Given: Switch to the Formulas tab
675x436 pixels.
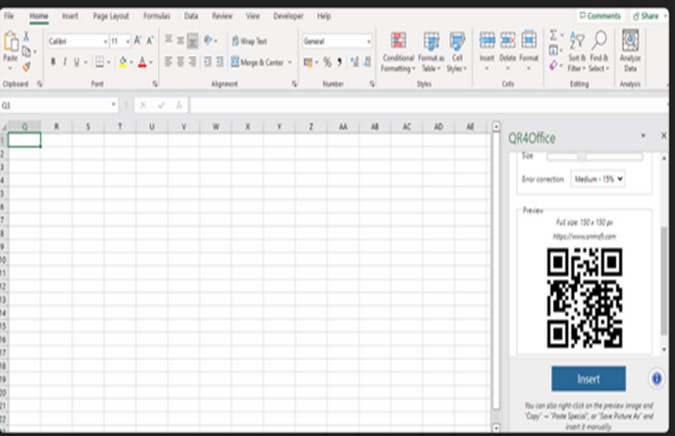Looking at the screenshot, I should coord(157,16).
